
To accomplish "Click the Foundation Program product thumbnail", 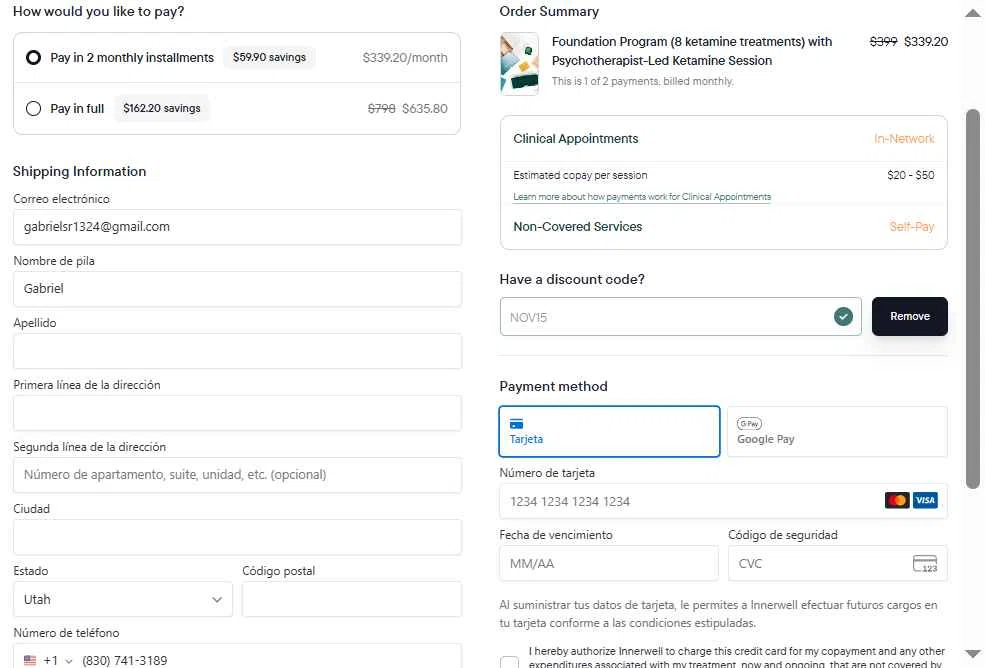I will pos(520,63).
